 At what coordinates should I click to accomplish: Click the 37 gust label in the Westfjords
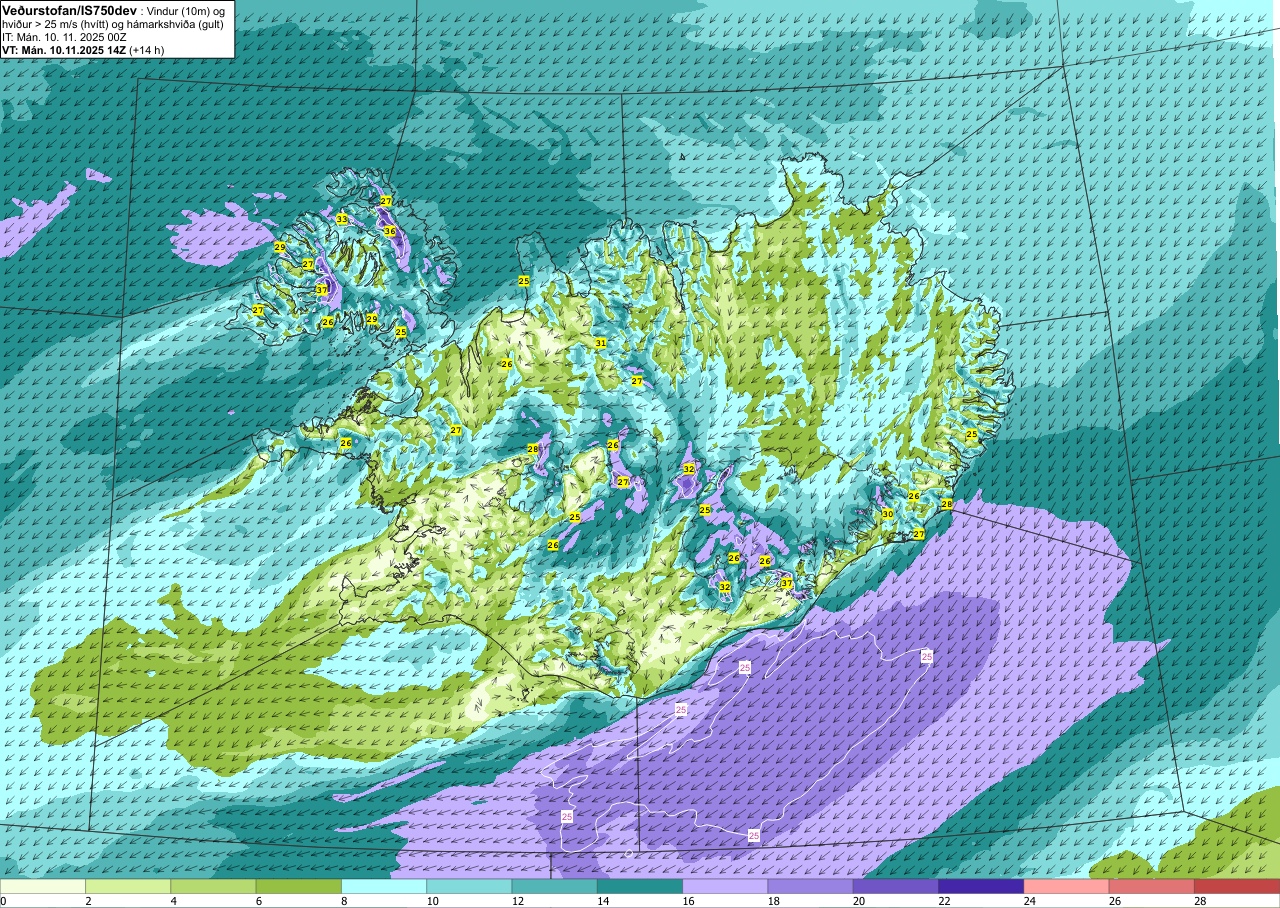(x=322, y=289)
